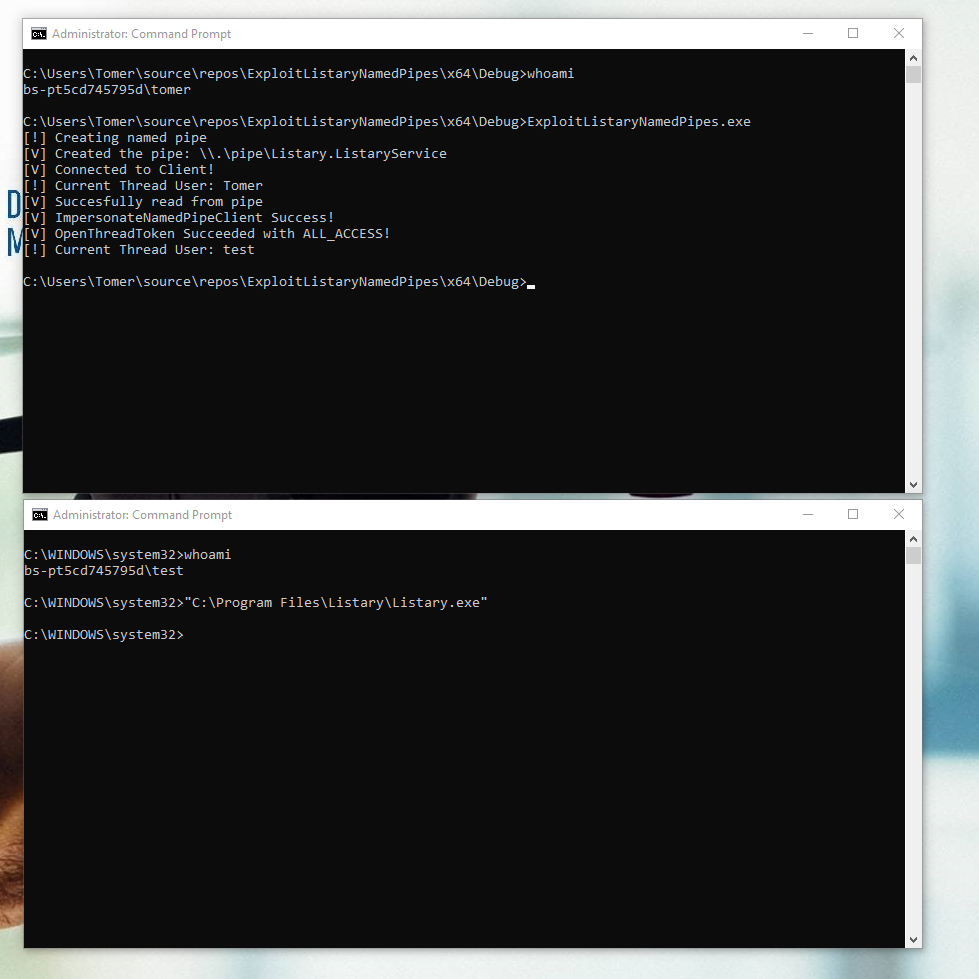Click the 'C:\WINDOWS\system32>whoami' line in bottom window
Image resolution: width=979 pixels, height=979 pixels.
(x=127, y=554)
